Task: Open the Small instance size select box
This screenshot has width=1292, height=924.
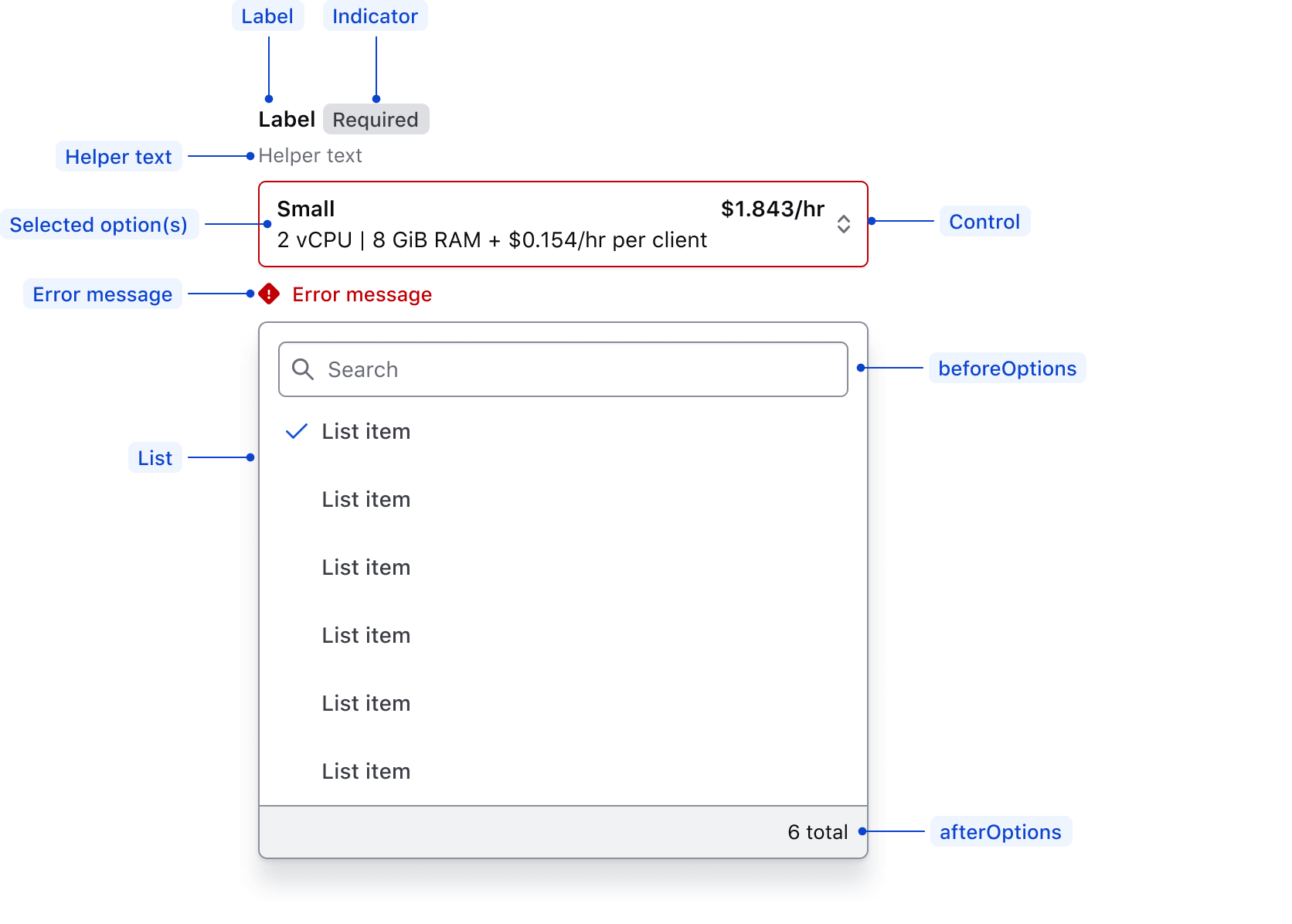Action: point(541,224)
